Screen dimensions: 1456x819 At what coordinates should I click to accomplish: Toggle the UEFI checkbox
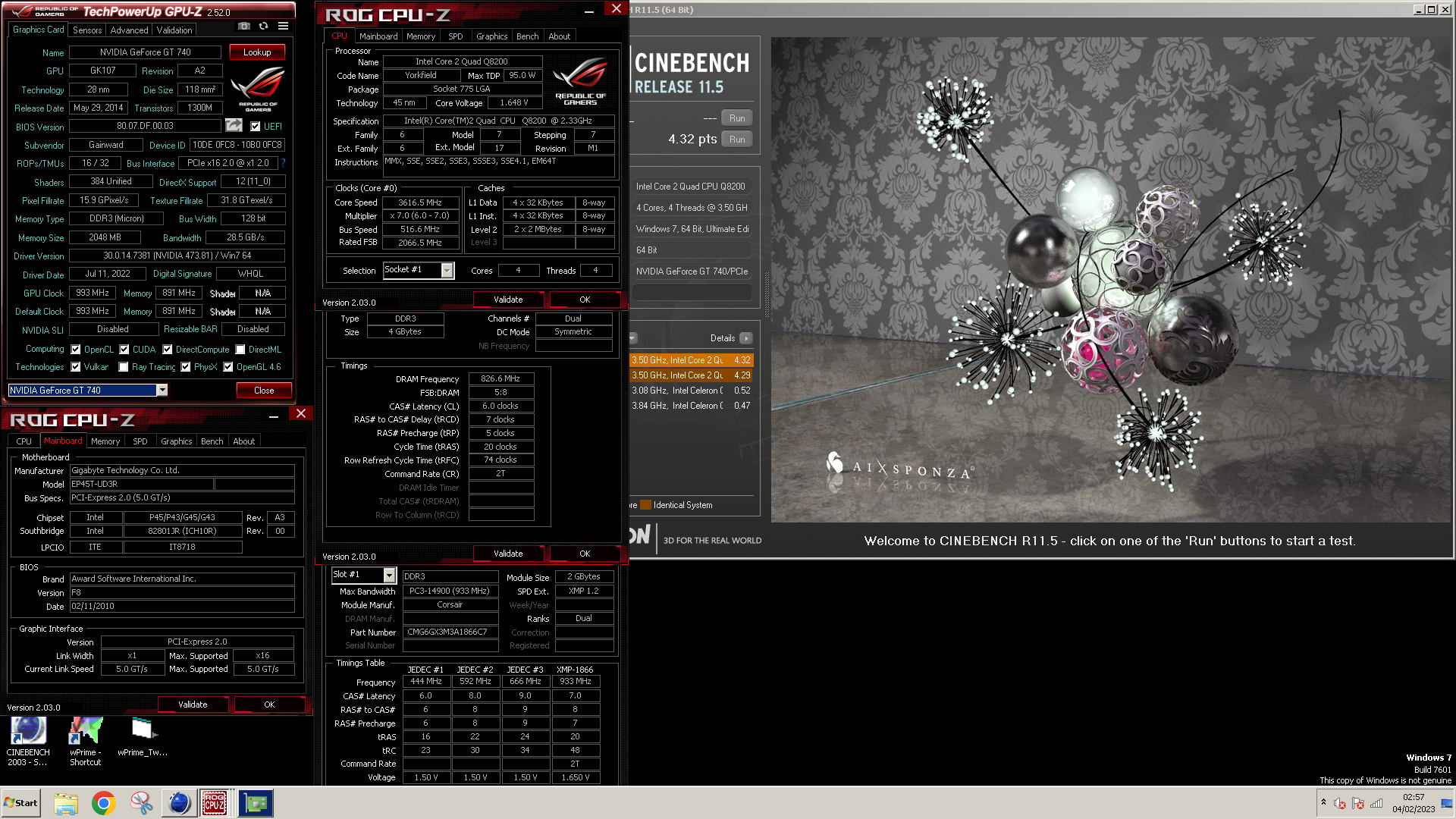256,127
